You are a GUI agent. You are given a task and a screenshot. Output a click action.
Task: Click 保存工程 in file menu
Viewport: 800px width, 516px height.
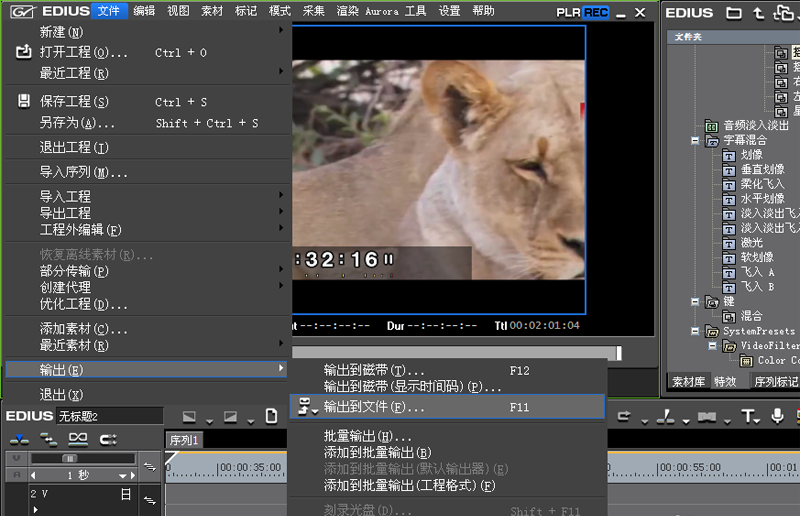[74, 101]
